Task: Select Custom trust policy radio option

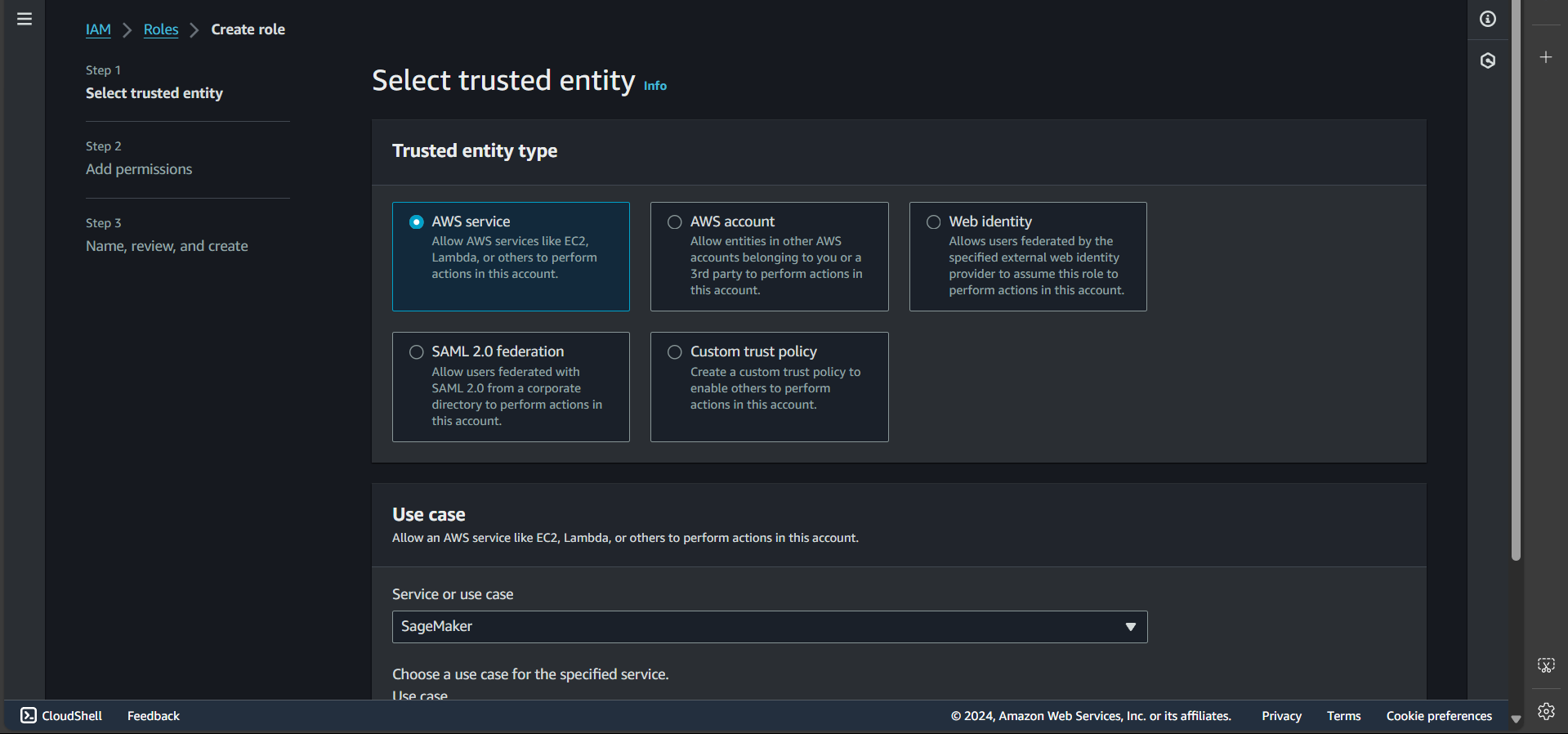Action: pyautogui.click(x=675, y=352)
